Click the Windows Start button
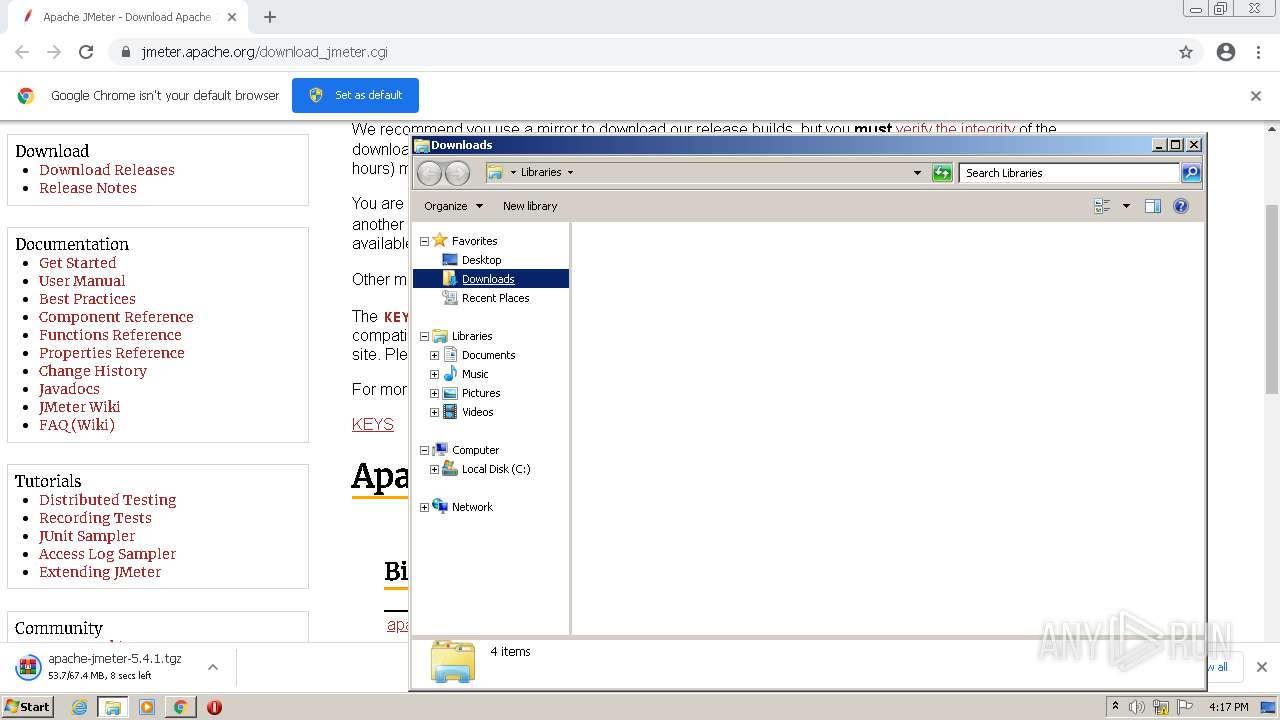The height and width of the screenshot is (720, 1280). point(27,706)
